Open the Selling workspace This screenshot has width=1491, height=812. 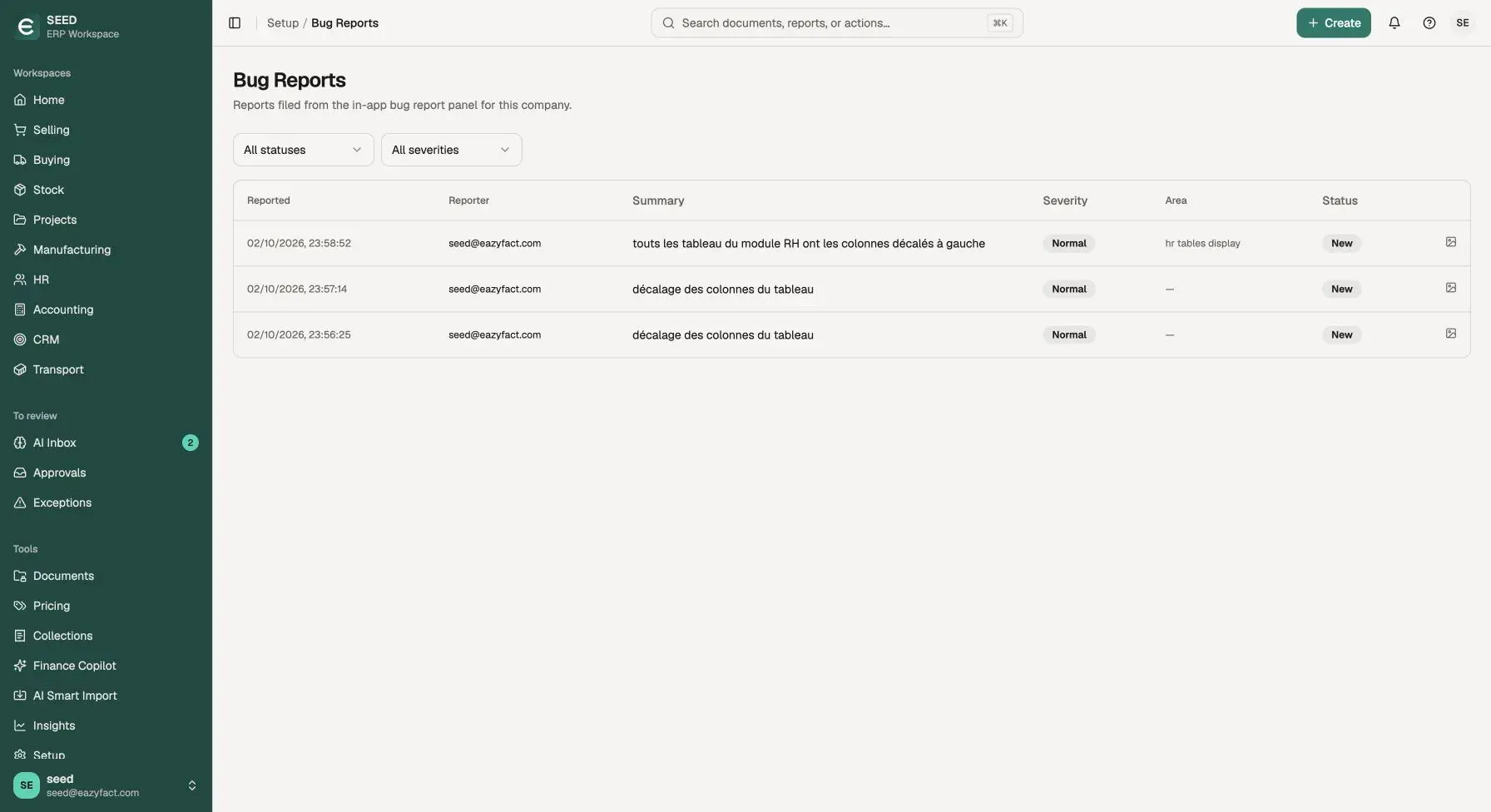point(106,130)
